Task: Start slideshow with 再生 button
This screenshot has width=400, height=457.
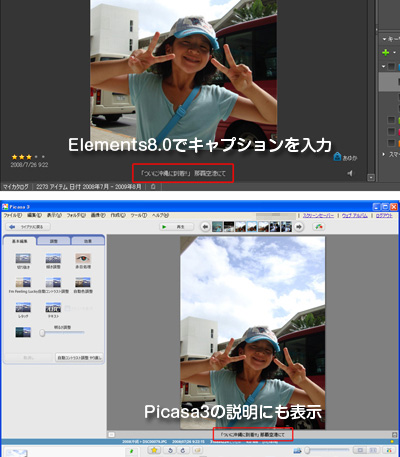Action: tap(176, 227)
